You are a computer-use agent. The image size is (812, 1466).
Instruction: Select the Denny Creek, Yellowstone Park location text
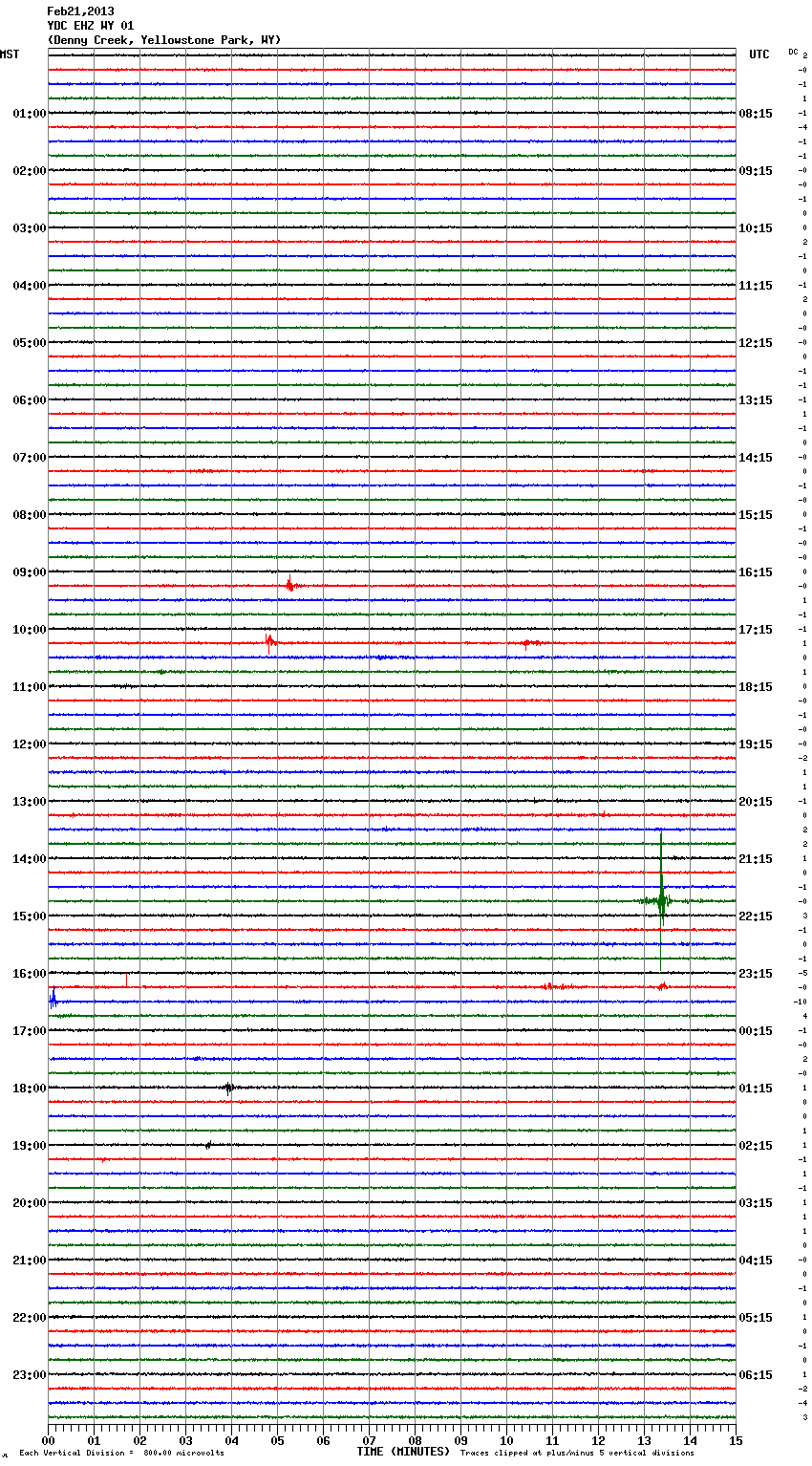pos(164,40)
